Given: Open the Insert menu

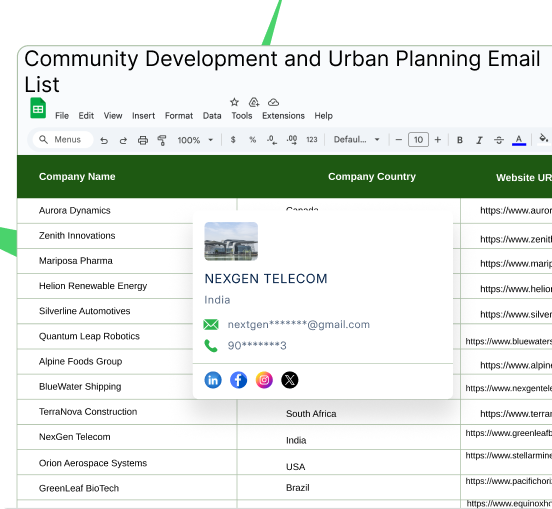Looking at the screenshot, I should (144, 116).
